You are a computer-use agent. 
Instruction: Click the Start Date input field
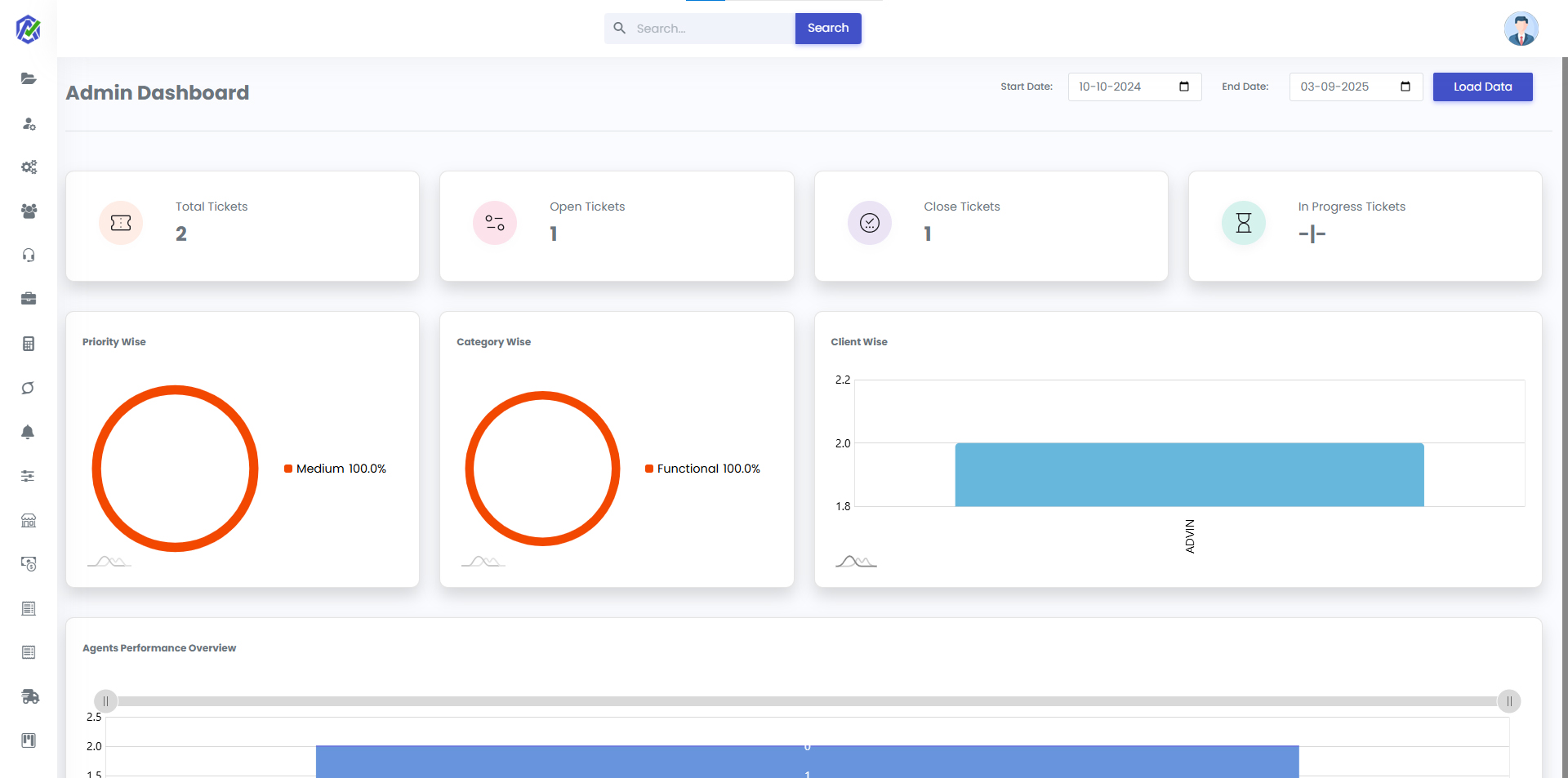tap(1134, 87)
